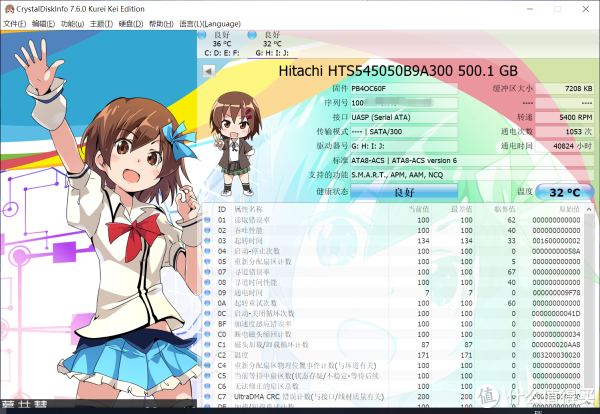Click the status icon for attribute 0C

pyautogui.click(x=207, y=313)
